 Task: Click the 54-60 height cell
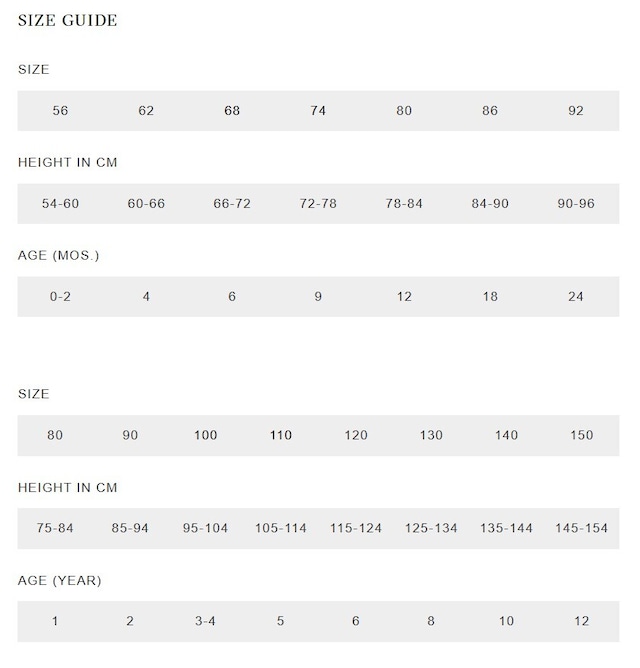tap(60, 204)
